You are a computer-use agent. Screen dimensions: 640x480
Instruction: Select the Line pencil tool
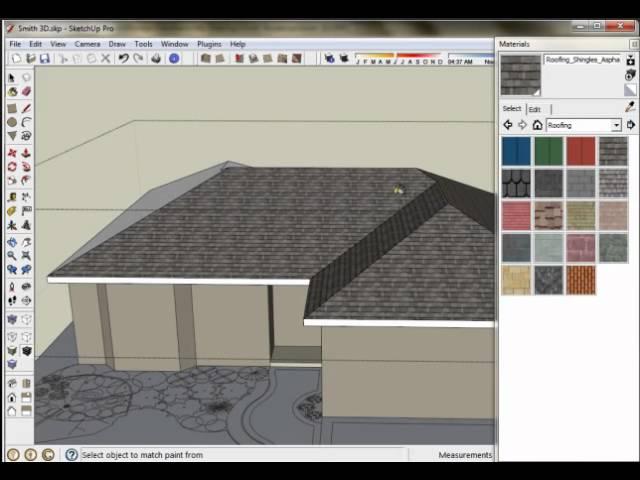[26, 108]
